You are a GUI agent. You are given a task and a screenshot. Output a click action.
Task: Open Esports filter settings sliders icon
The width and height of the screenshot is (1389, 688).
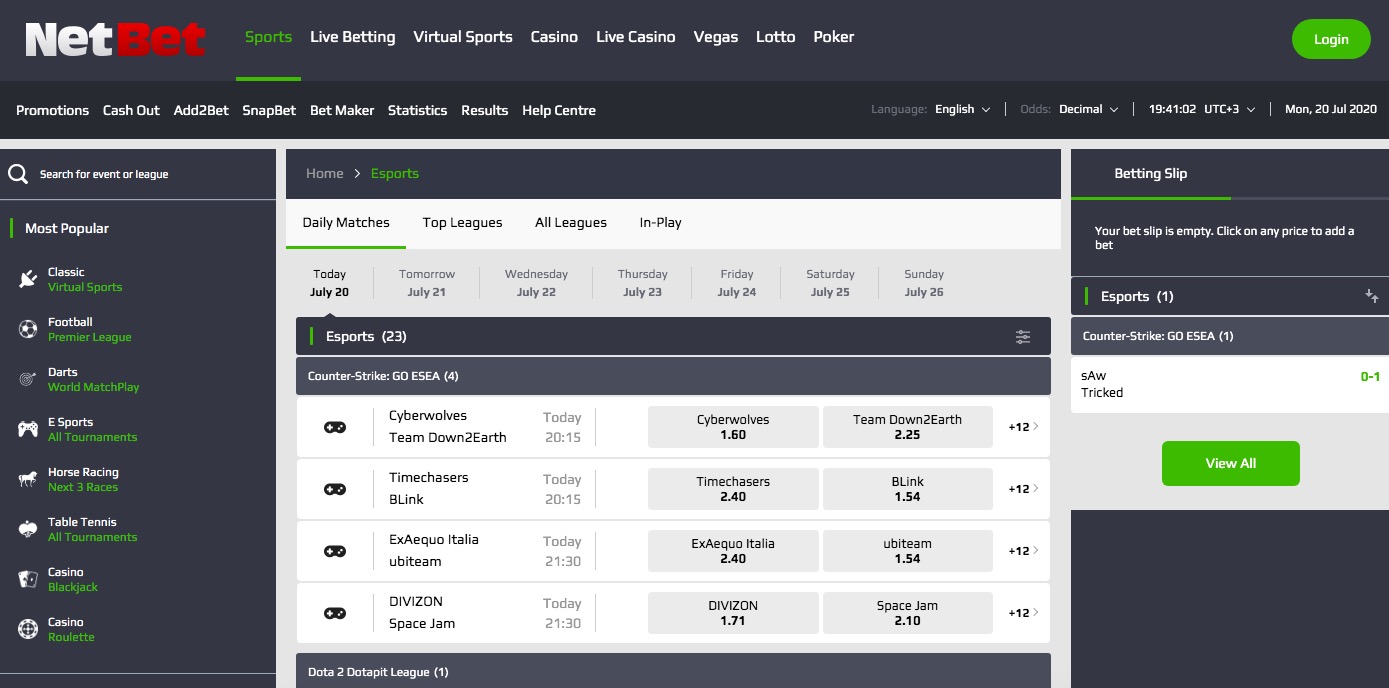click(x=1023, y=337)
